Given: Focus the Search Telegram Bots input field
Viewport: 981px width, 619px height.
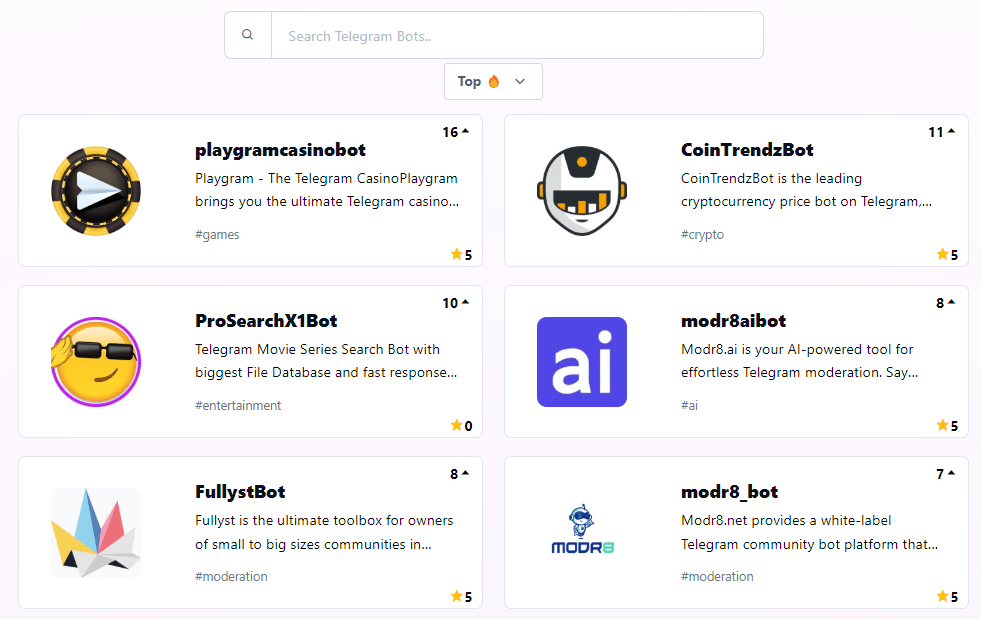Looking at the screenshot, I should pyautogui.click(x=517, y=35).
